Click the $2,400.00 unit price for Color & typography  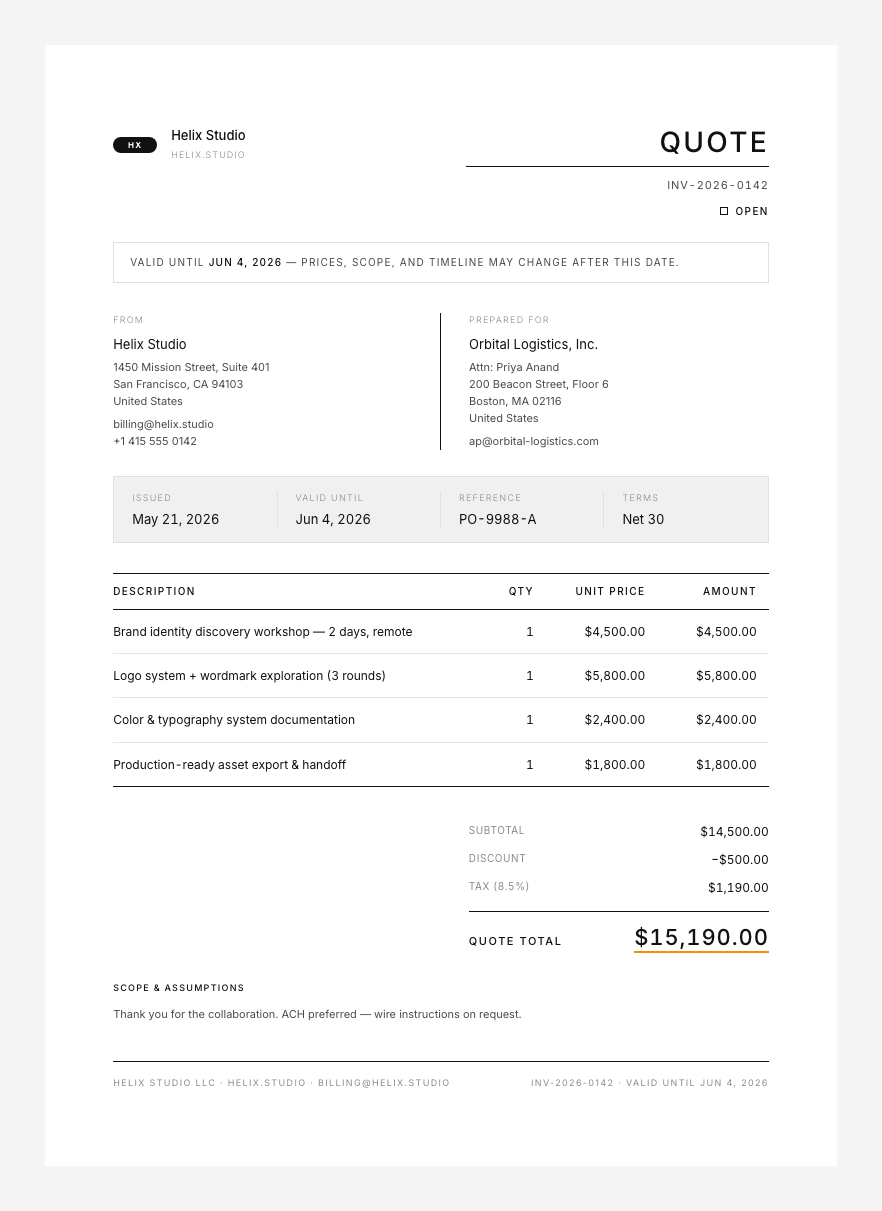click(615, 720)
